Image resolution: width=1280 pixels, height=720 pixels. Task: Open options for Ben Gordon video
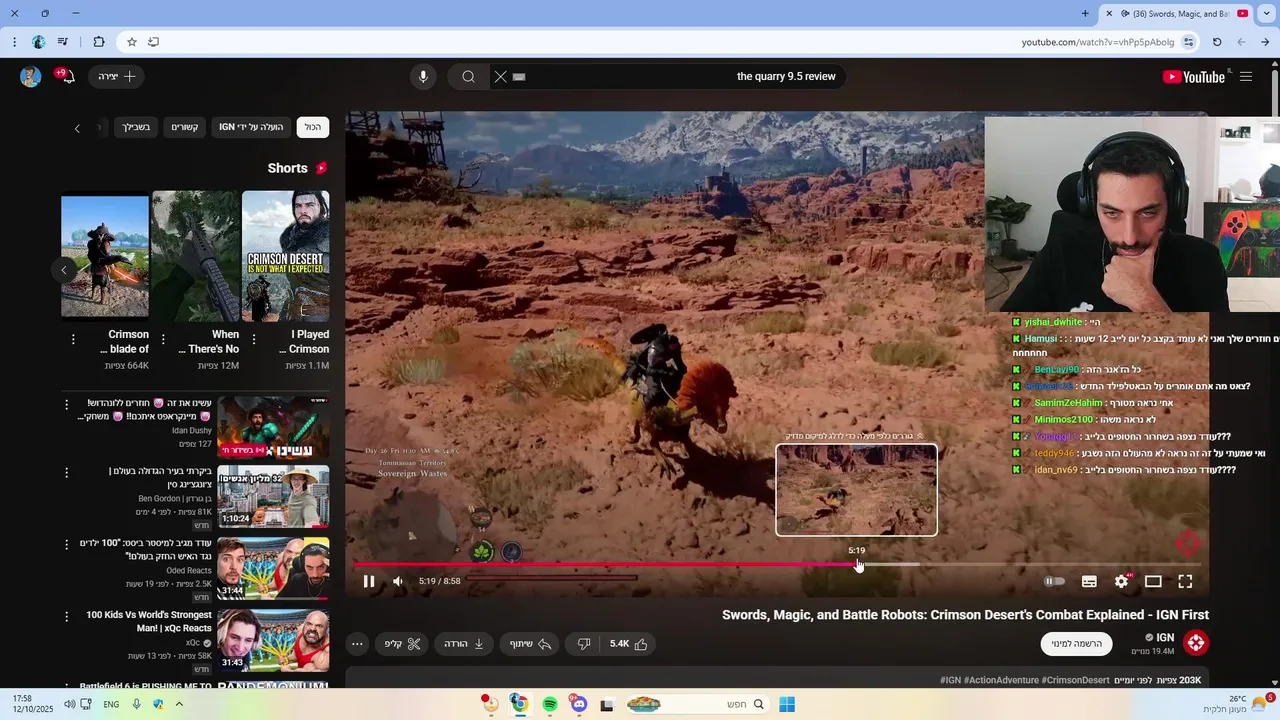click(67, 472)
